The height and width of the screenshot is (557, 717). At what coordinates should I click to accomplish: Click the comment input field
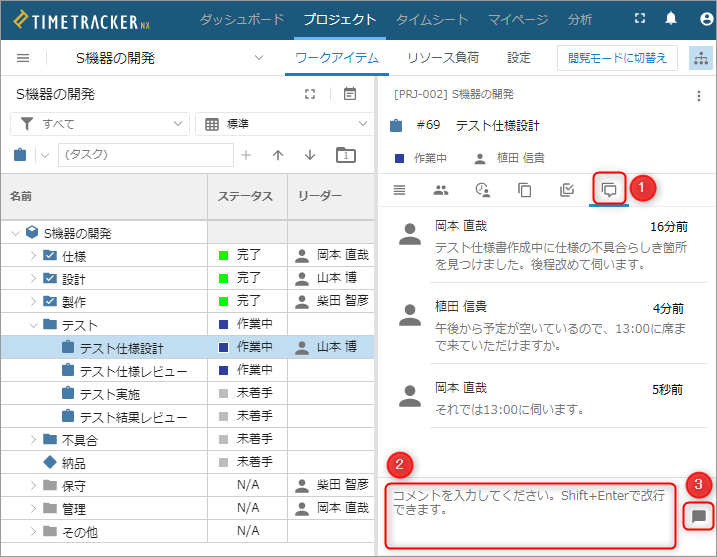point(530,515)
